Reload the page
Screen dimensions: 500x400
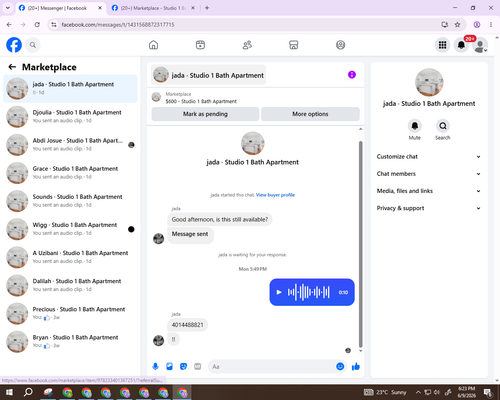tap(37, 25)
